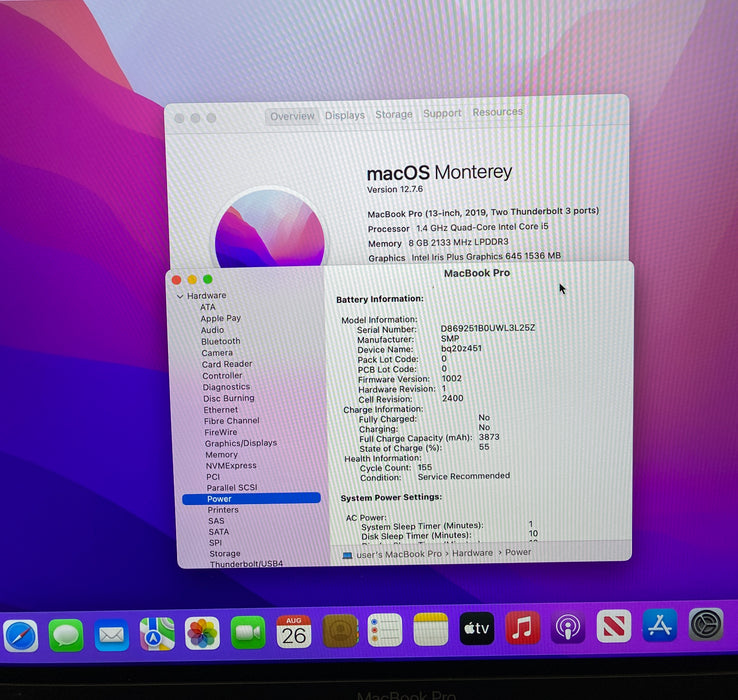Open Reminders app in Dock
This screenshot has width=738, height=700.
[x=385, y=630]
